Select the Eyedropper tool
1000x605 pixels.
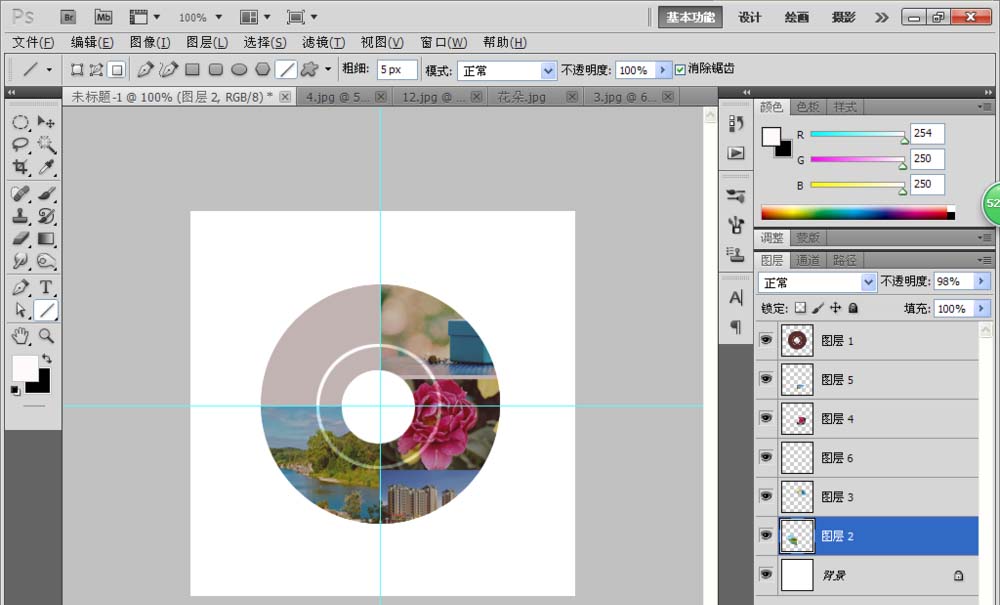pos(46,167)
